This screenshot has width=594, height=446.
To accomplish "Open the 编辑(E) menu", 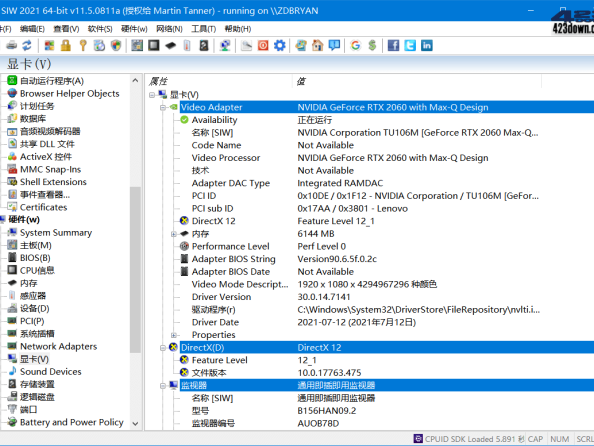I will tap(32, 29).
